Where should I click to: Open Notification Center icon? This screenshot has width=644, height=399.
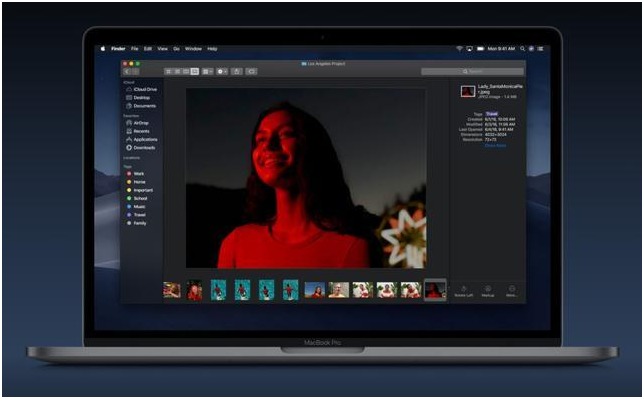click(x=540, y=48)
